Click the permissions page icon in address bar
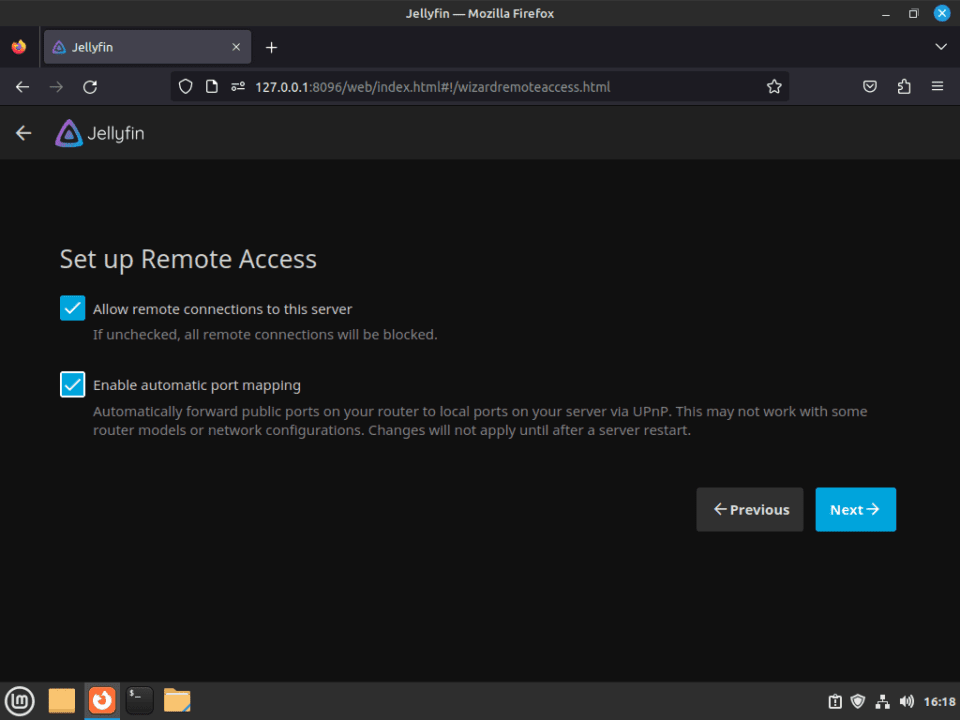 [237, 87]
